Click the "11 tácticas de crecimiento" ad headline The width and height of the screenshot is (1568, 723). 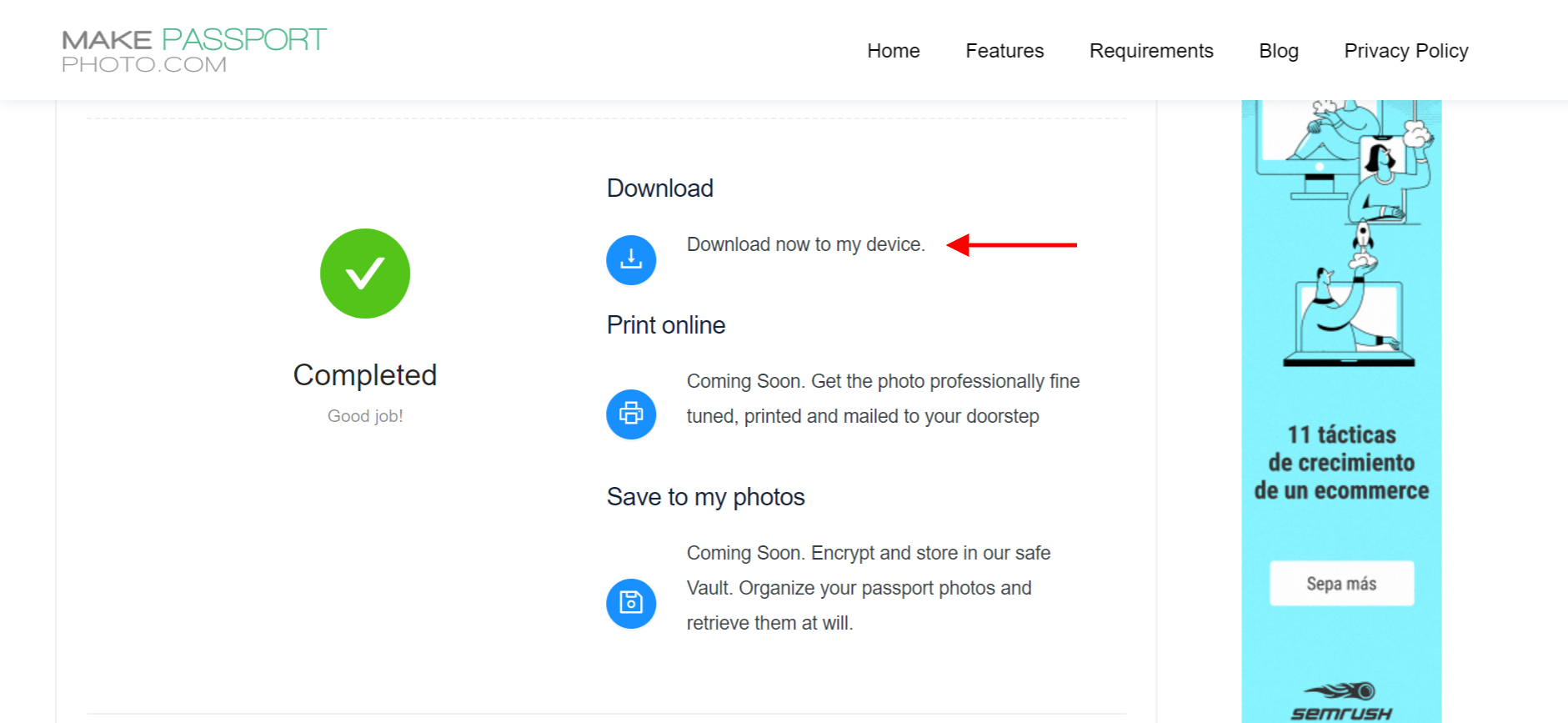(1341, 463)
